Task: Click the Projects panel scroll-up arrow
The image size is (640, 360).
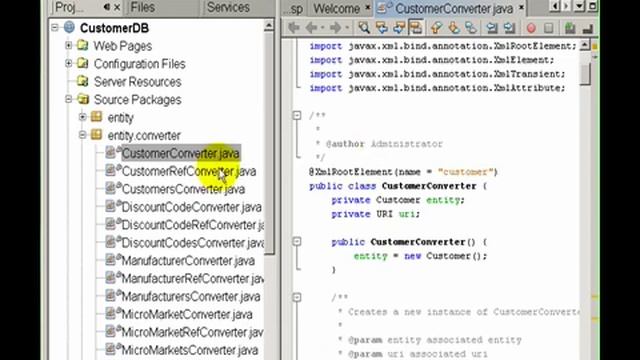Action: point(269,26)
